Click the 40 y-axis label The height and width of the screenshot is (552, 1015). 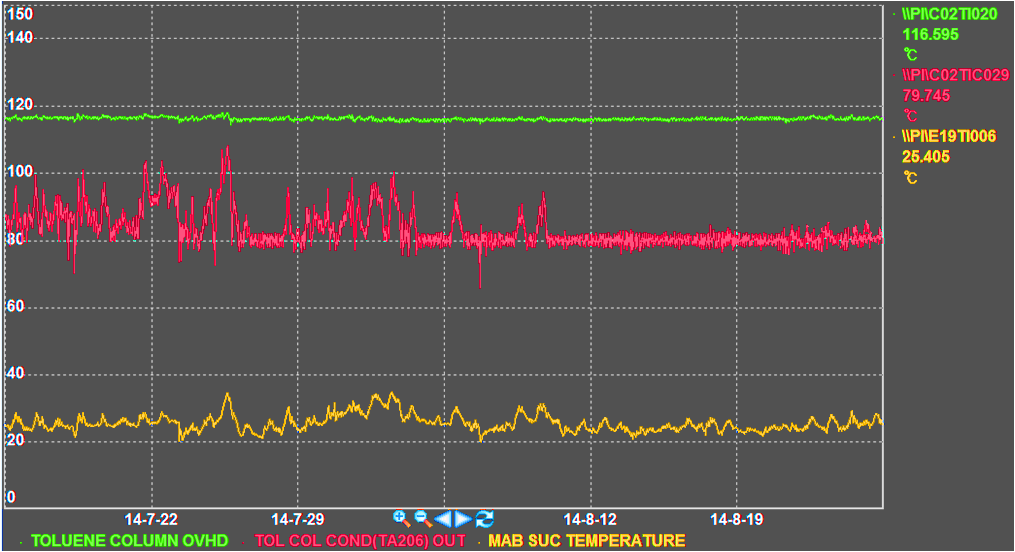(16, 373)
